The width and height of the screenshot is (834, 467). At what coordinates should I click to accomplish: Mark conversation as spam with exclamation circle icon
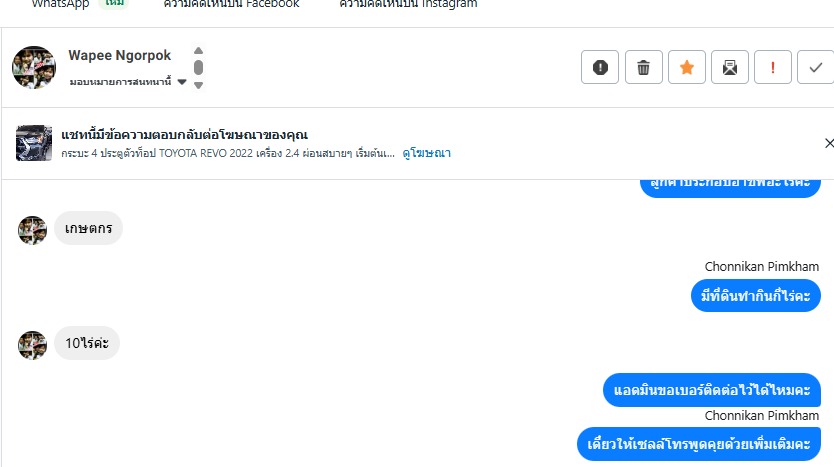(x=600, y=67)
